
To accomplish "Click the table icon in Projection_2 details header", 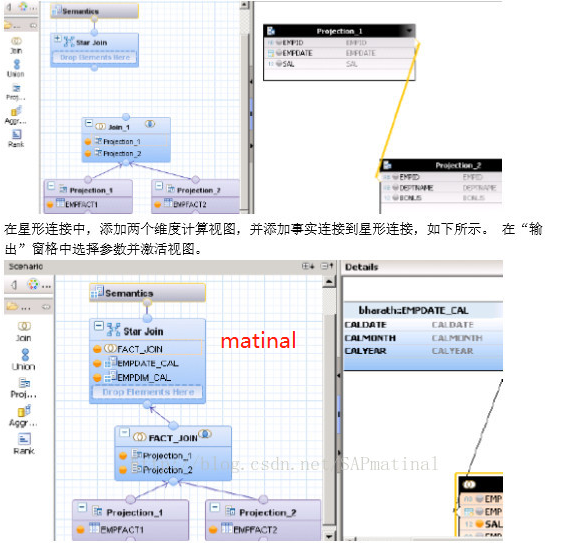I will click(x=387, y=165).
